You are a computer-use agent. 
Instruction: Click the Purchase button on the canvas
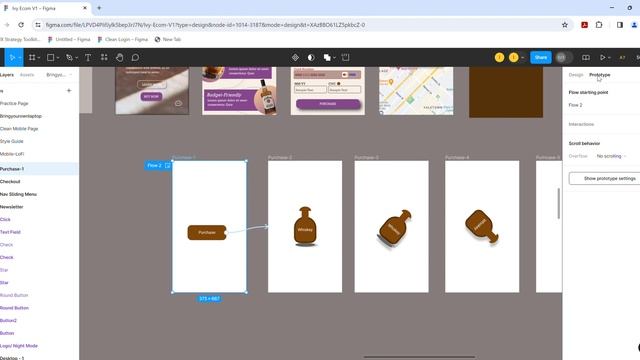coord(207,232)
